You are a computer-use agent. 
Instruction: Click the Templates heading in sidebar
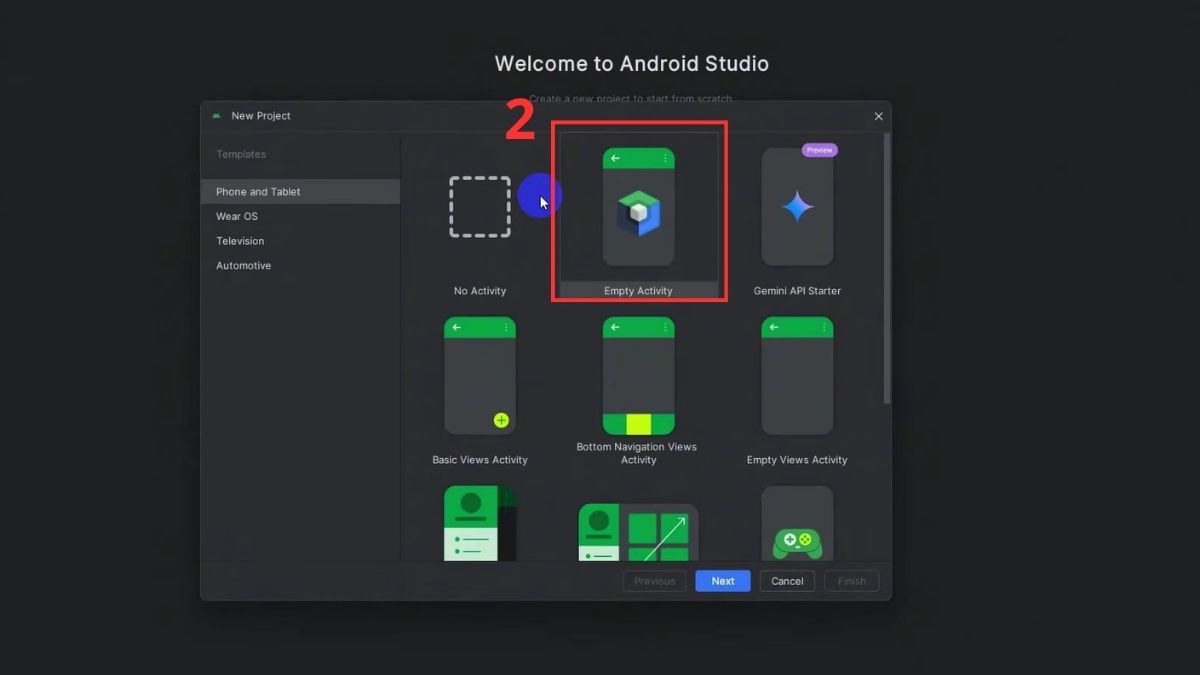pos(241,154)
